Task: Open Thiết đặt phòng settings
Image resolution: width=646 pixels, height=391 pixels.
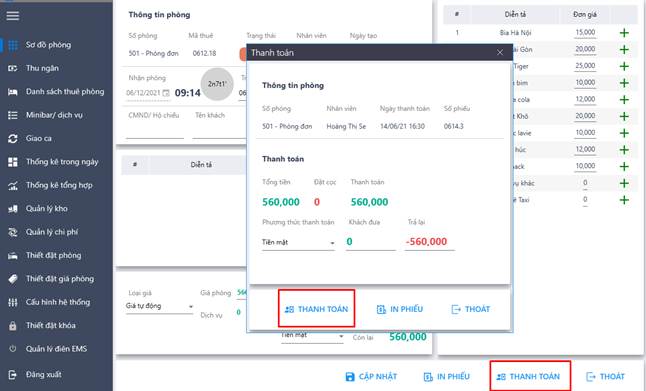Action: click(53, 255)
